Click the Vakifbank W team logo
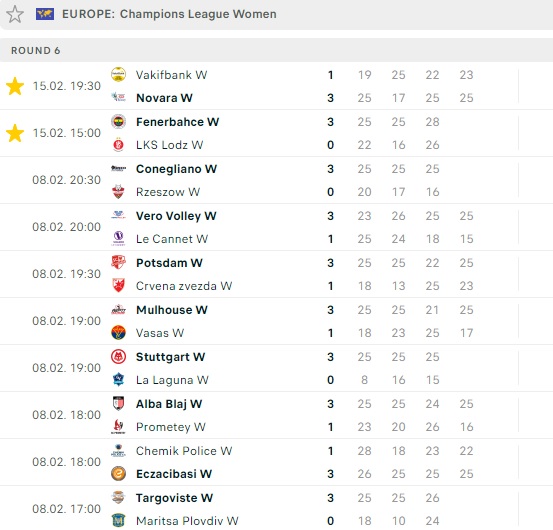 (118, 74)
